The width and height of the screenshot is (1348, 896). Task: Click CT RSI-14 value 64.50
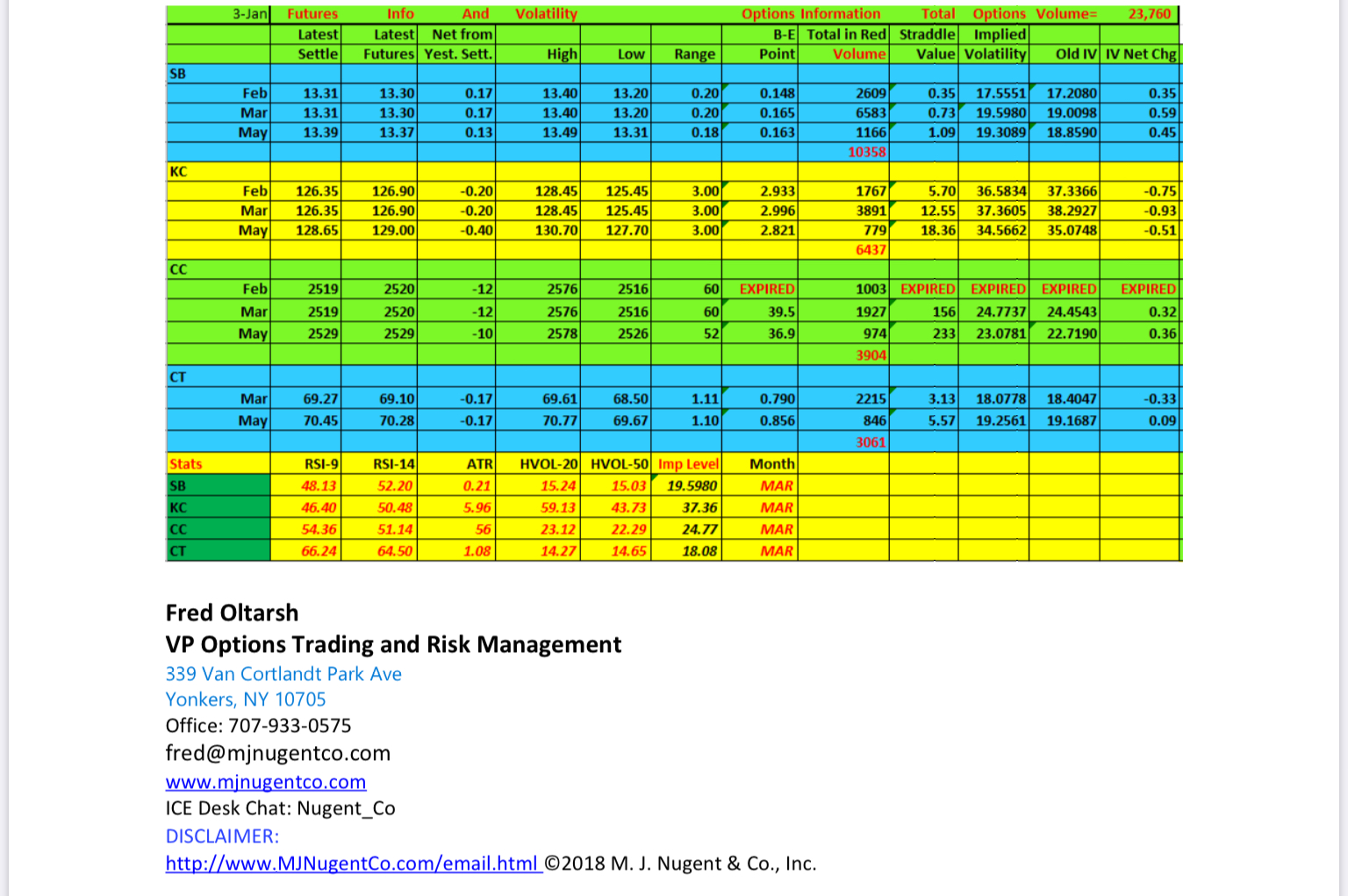pyautogui.click(x=395, y=551)
